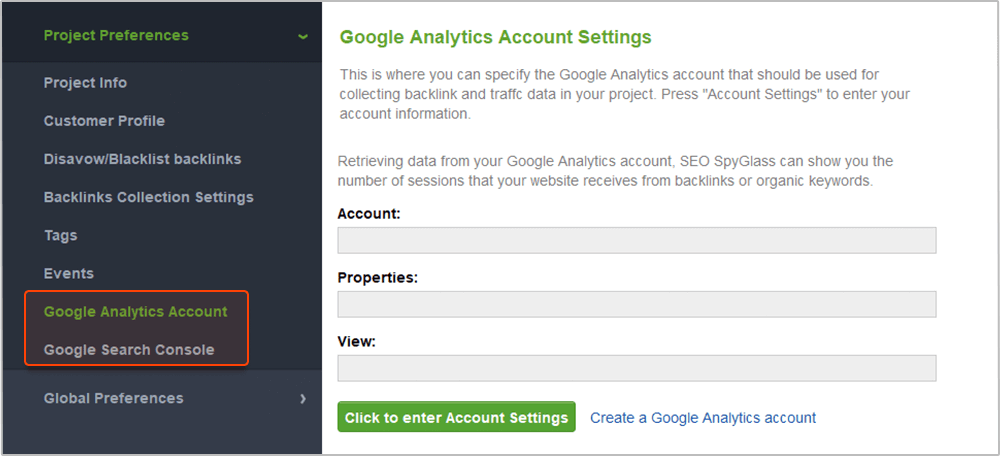Click the Project Preferences header

116,35
